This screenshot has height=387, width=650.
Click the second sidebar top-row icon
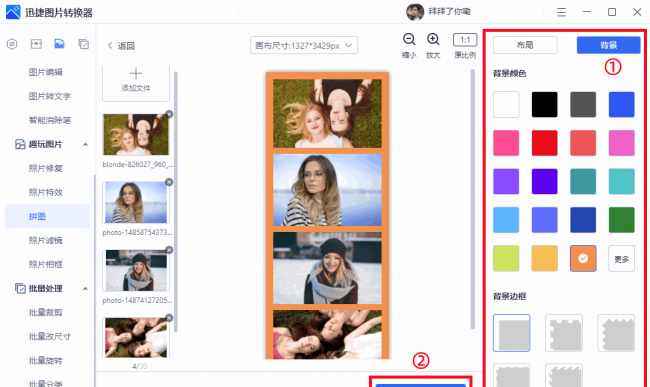[36, 44]
